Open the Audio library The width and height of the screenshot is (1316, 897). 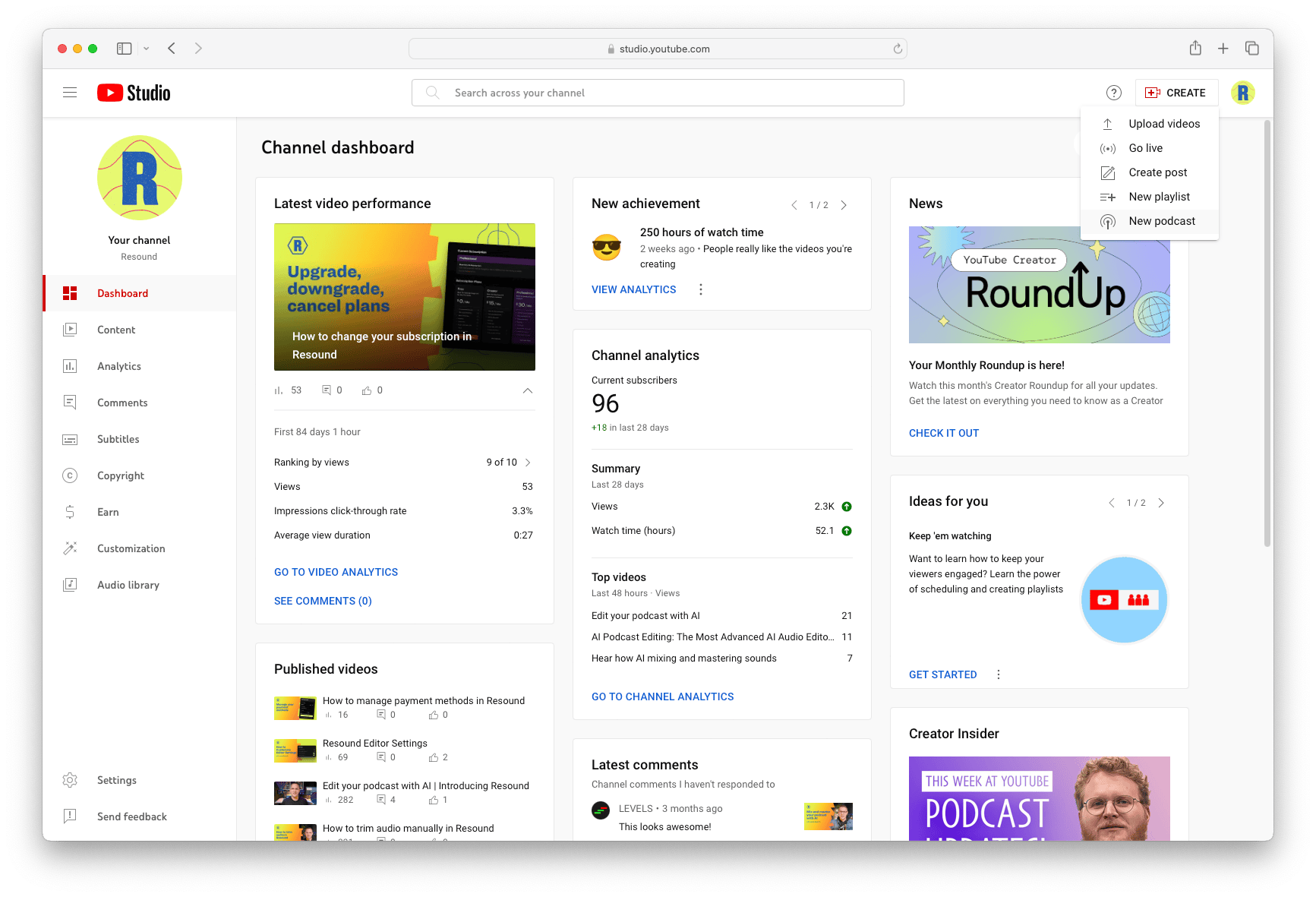70,585
